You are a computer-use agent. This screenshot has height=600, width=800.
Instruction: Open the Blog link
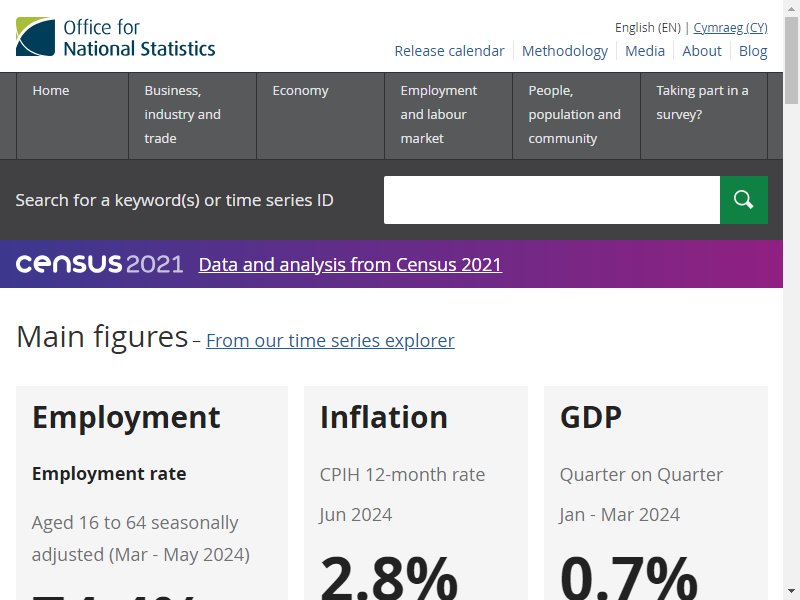point(753,51)
